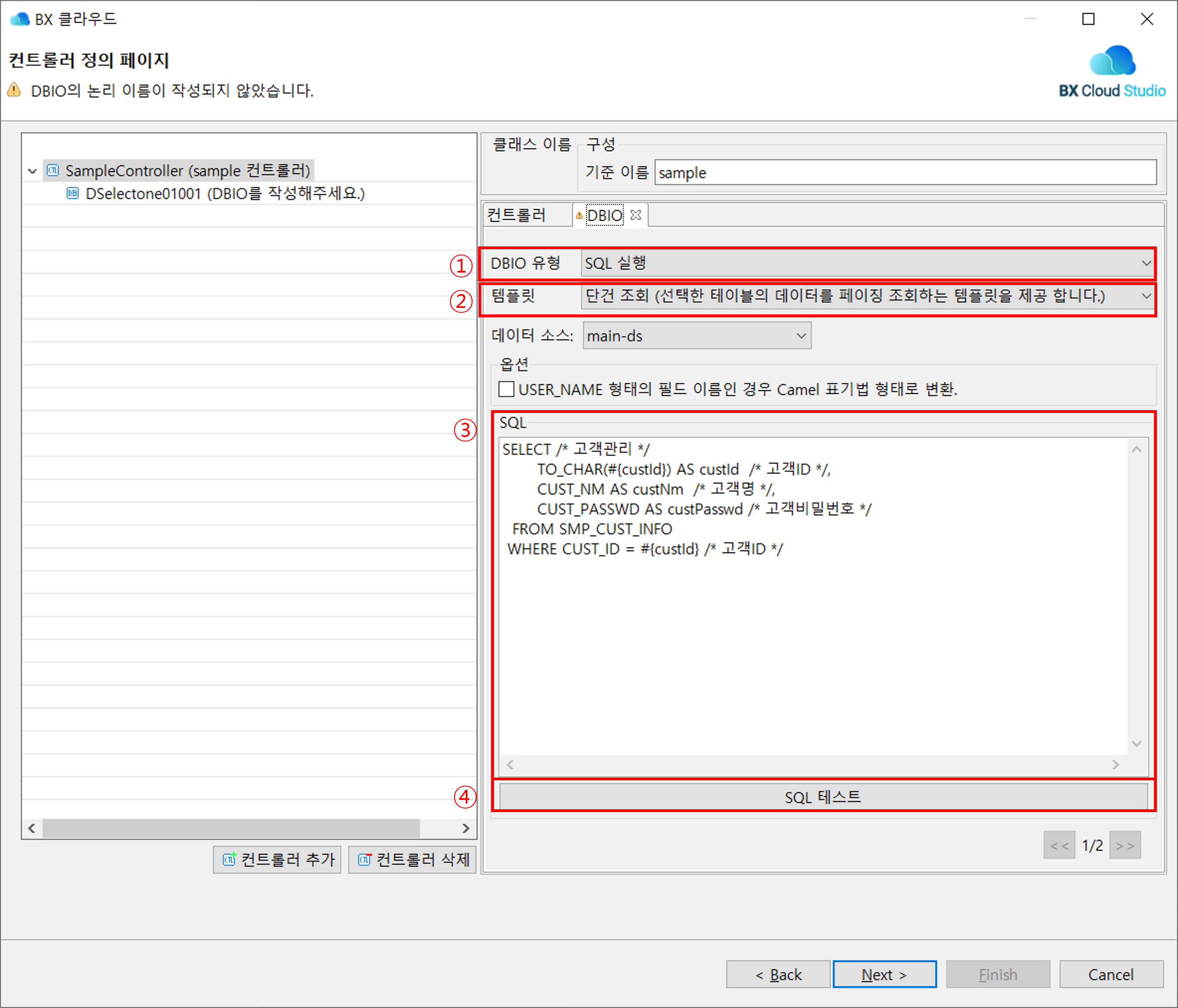
Task: Switch to the 컨트롤러 tab
Action: click(517, 215)
